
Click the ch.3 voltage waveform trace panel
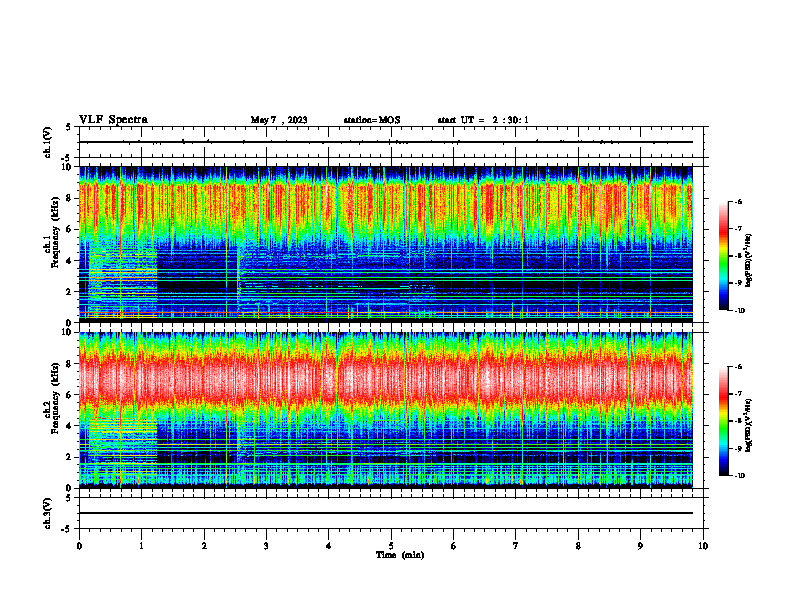[391, 513]
